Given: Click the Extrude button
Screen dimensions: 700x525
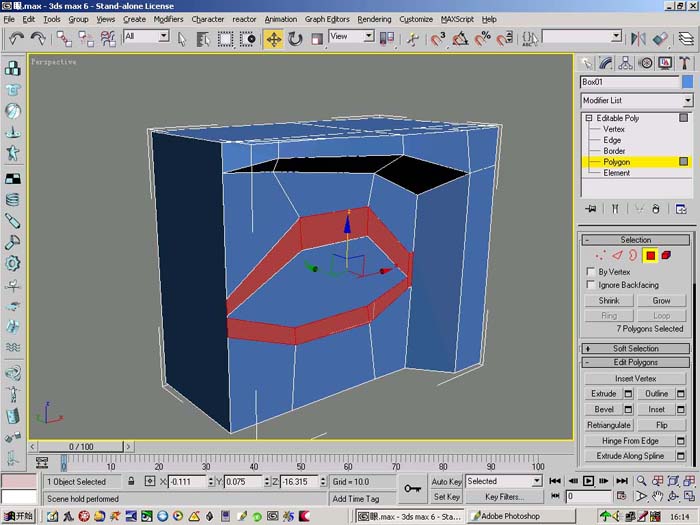Looking at the screenshot, I should pyautogui.click(x=604, y=394).
